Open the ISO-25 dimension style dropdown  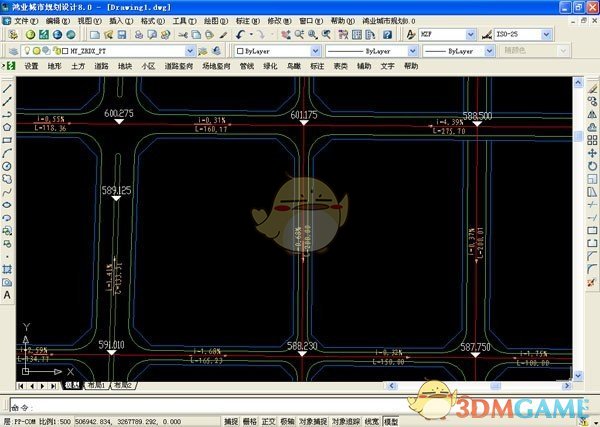point(547,35)
